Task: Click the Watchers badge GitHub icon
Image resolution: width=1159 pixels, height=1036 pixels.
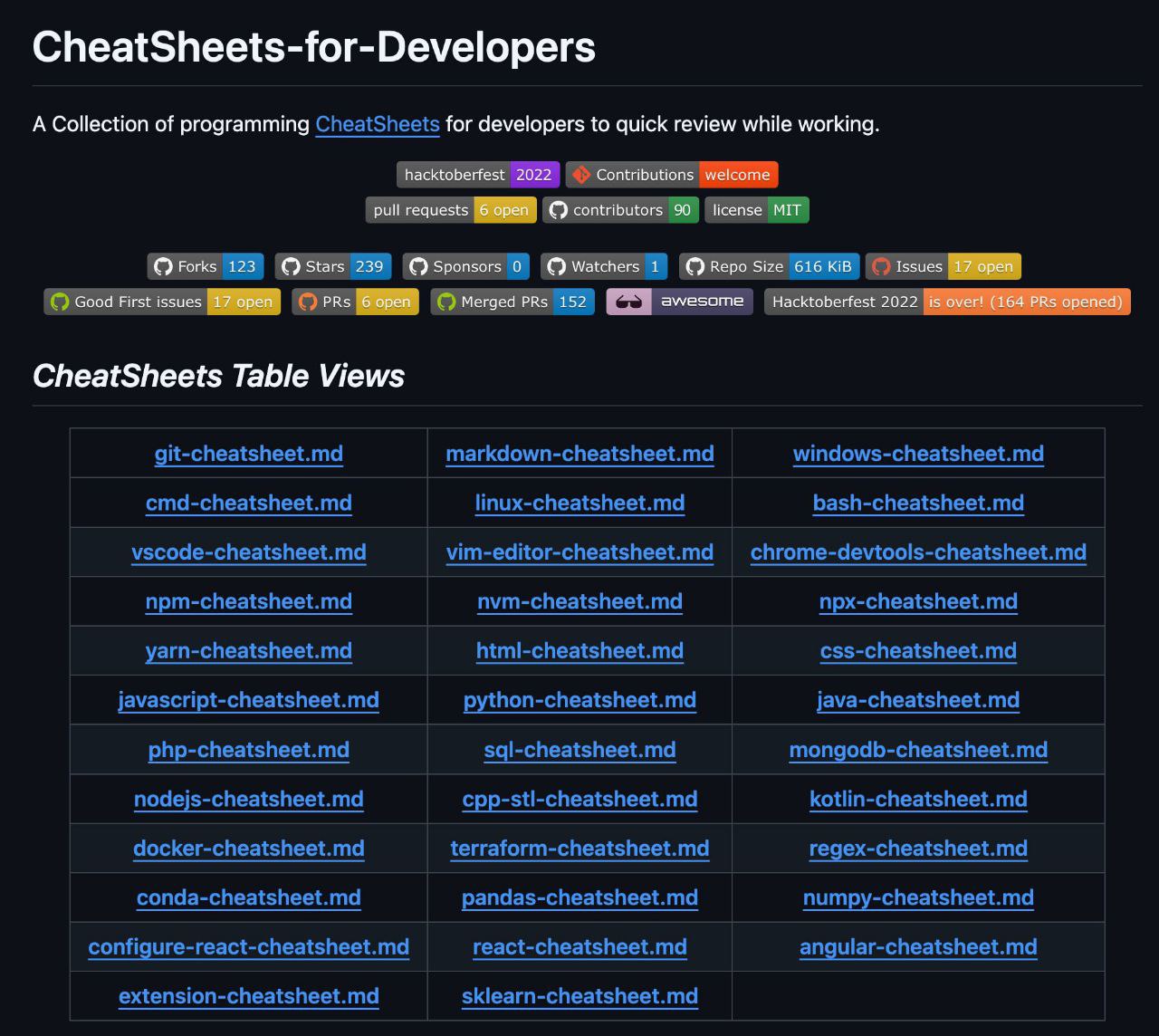Action: click(557, 266)
